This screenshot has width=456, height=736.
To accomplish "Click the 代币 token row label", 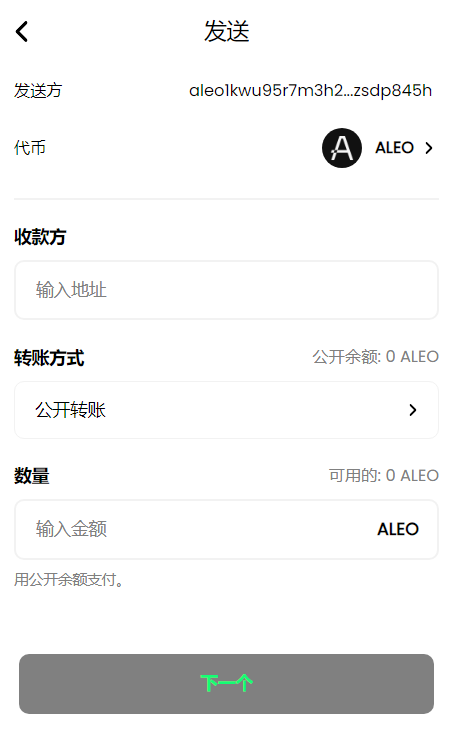I will (x=30, y=148).
